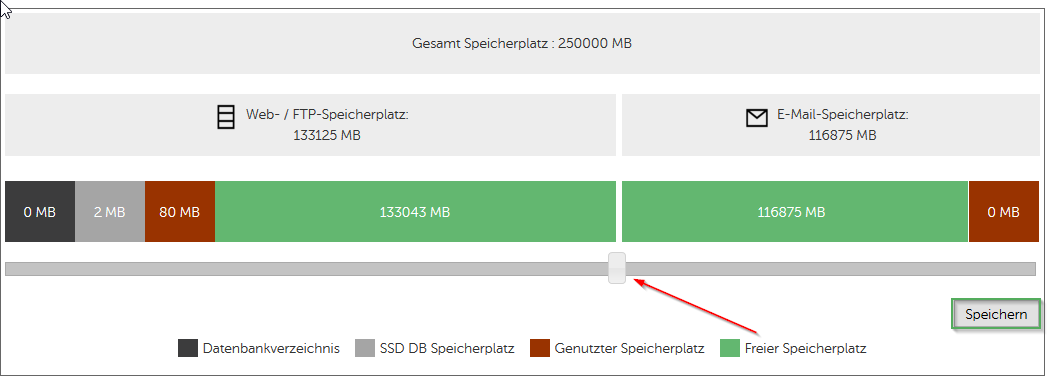Select the 116875 MB free e-mail storage segment
The image size is (1050, 378).
pos(795,212)
